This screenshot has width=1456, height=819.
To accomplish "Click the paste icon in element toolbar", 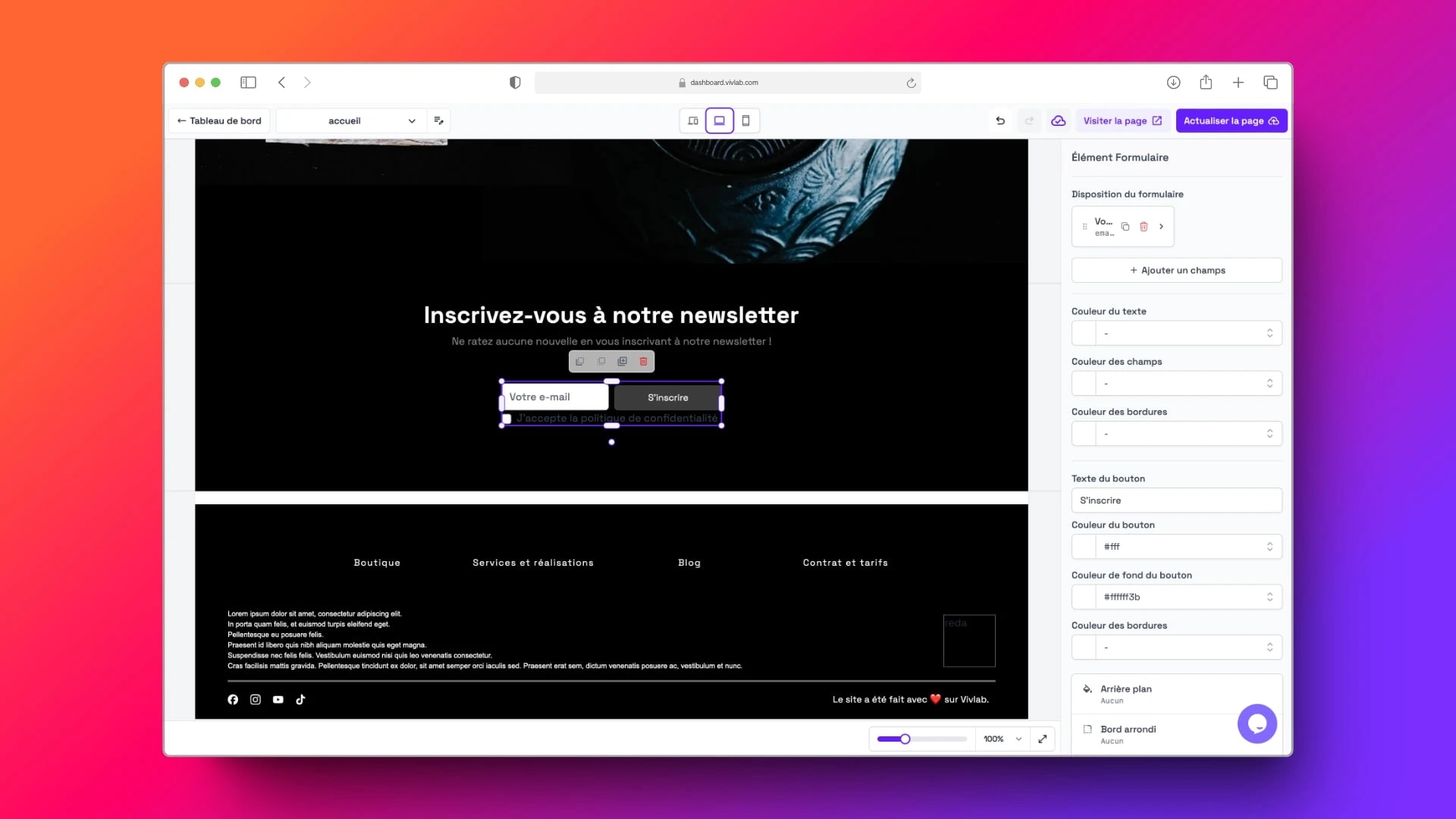I will (601, 362).
